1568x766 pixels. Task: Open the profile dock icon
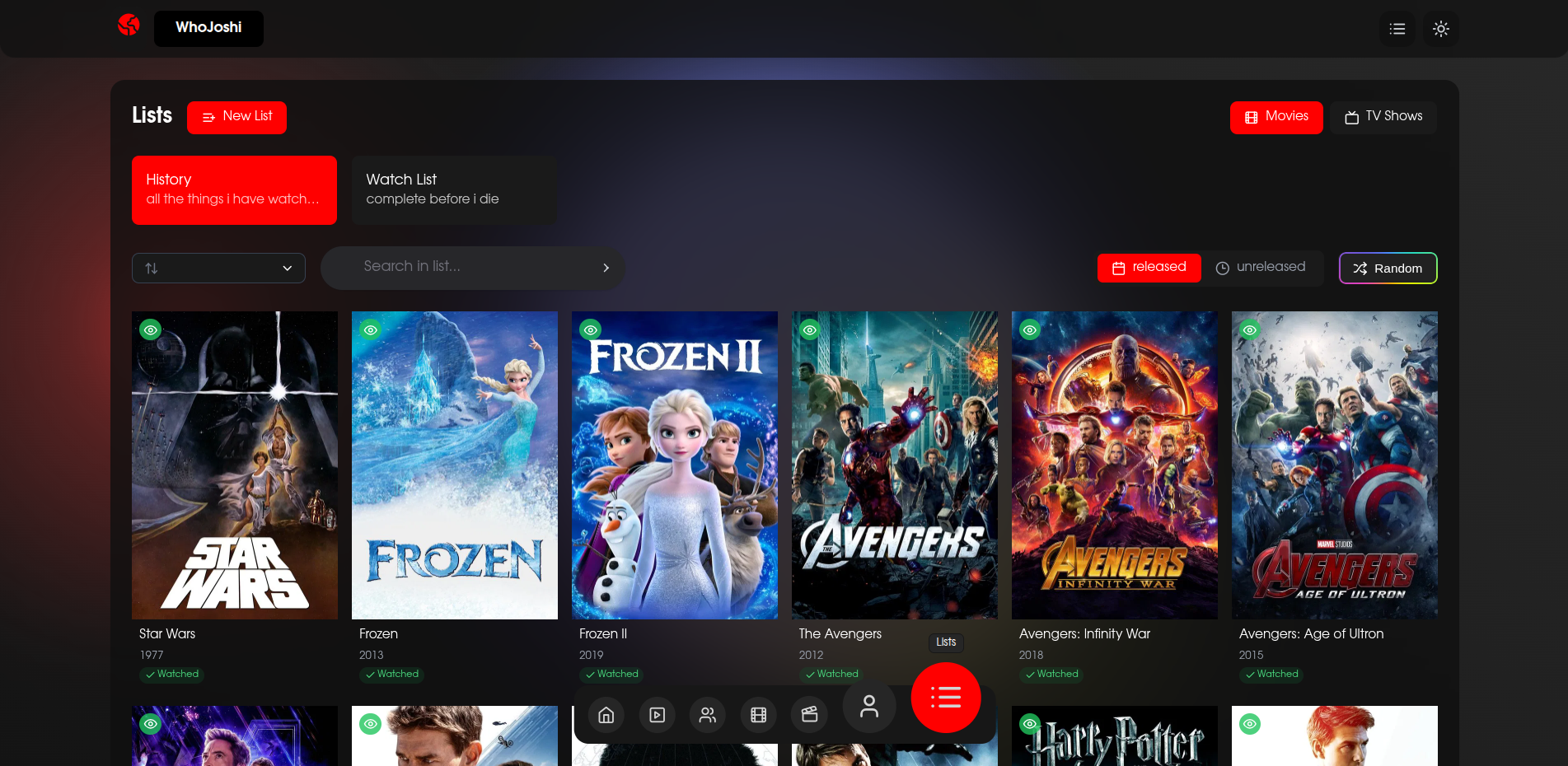click(869, 706)
